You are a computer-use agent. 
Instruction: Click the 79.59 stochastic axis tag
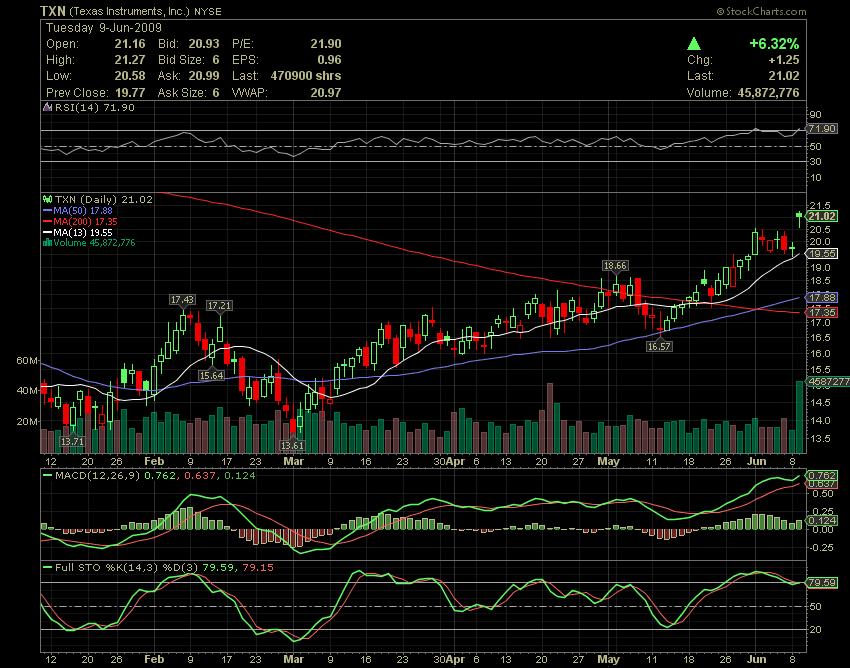822,583
